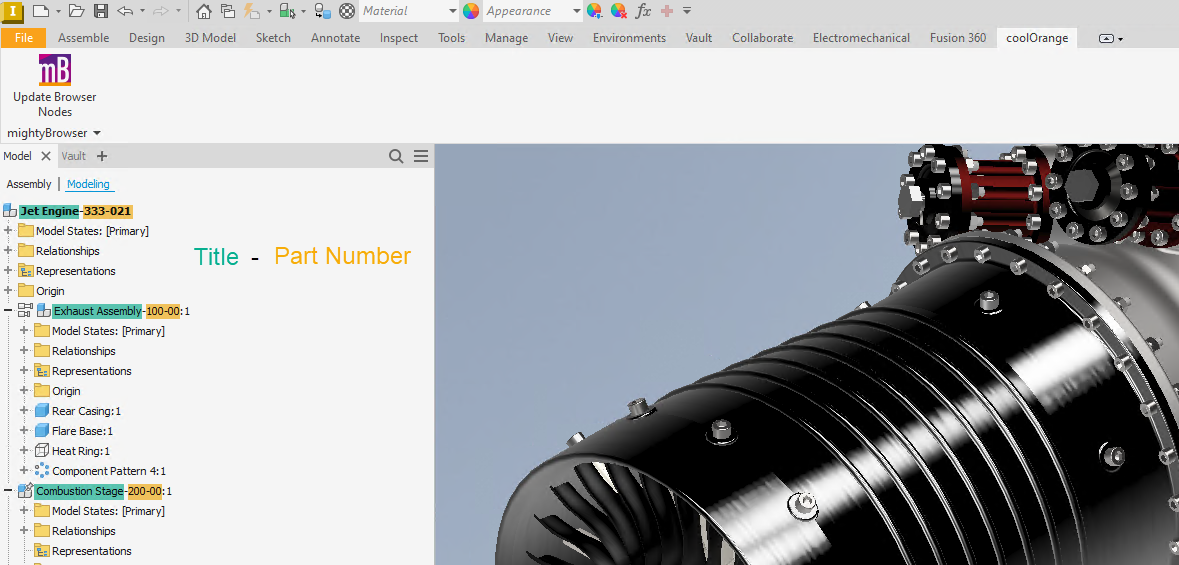
Task: Click the Adjust appearance color wheel icon
Action: [x=594, y=11]
